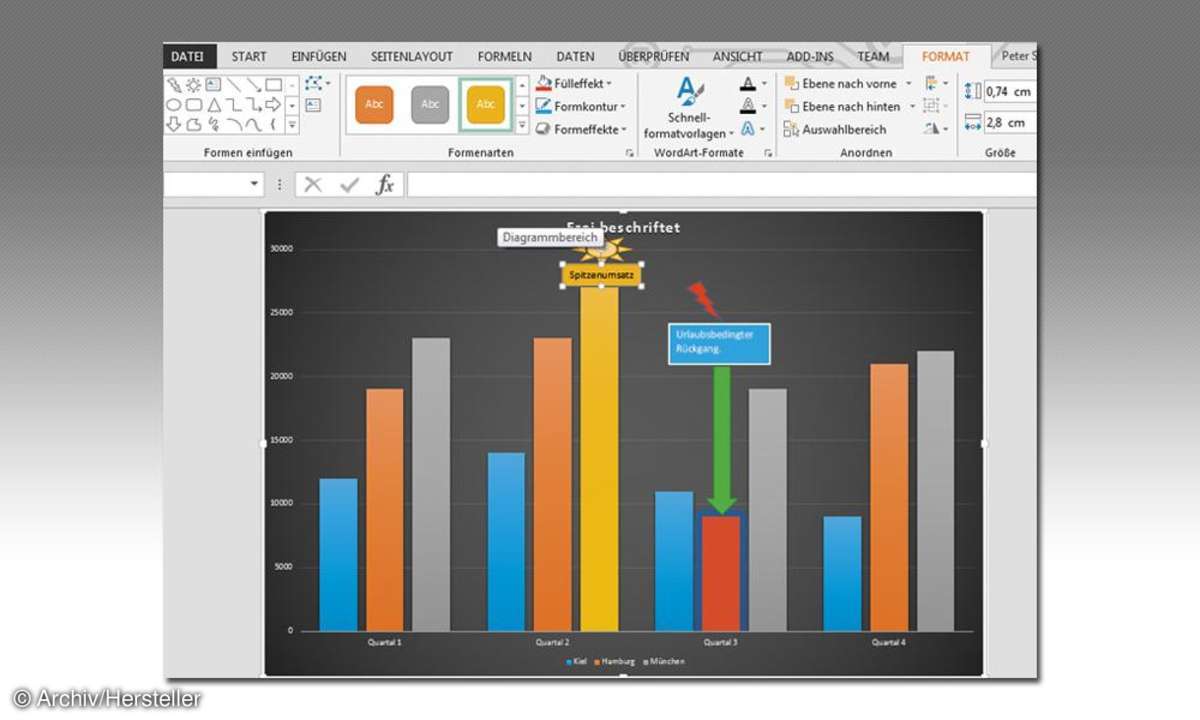Pick the right block arrow shape

click(273, 105)
